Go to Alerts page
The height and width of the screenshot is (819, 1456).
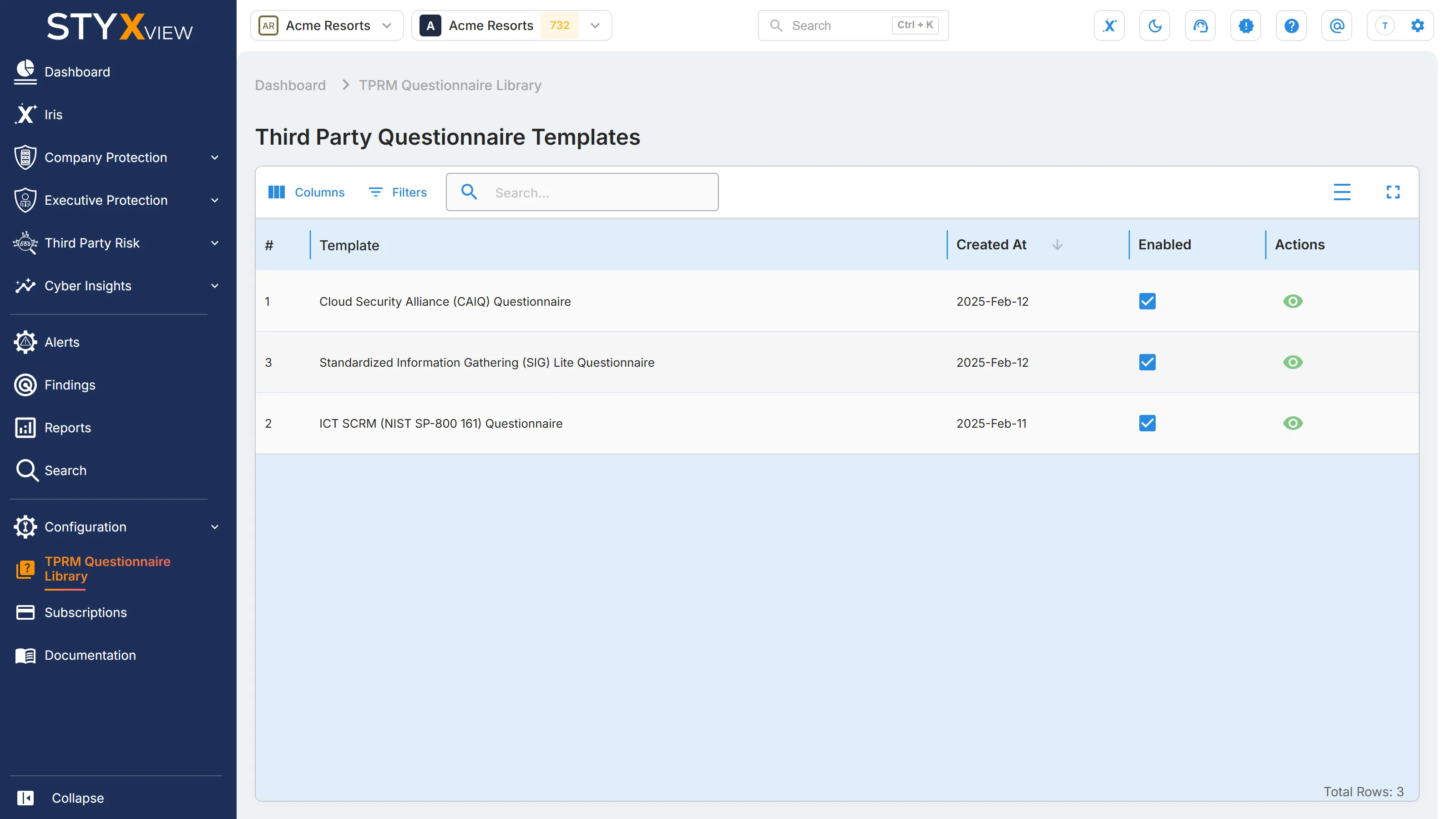62,342
